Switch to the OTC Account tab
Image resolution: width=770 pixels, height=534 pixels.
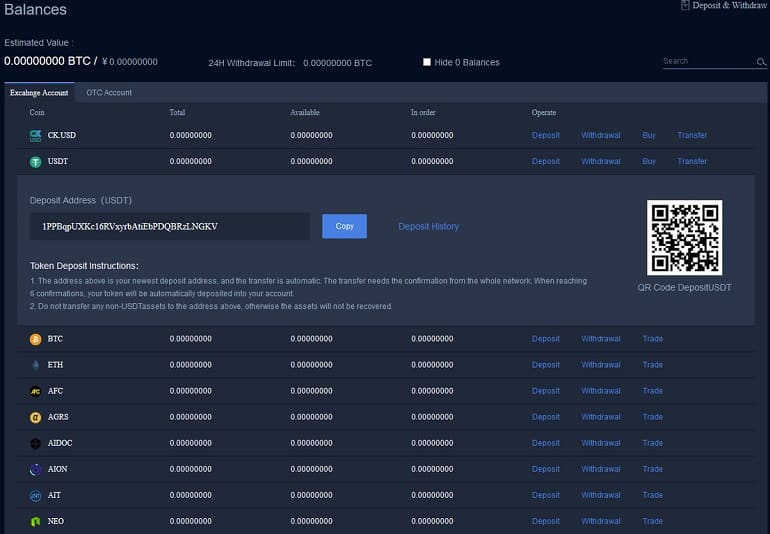point(109,93)
